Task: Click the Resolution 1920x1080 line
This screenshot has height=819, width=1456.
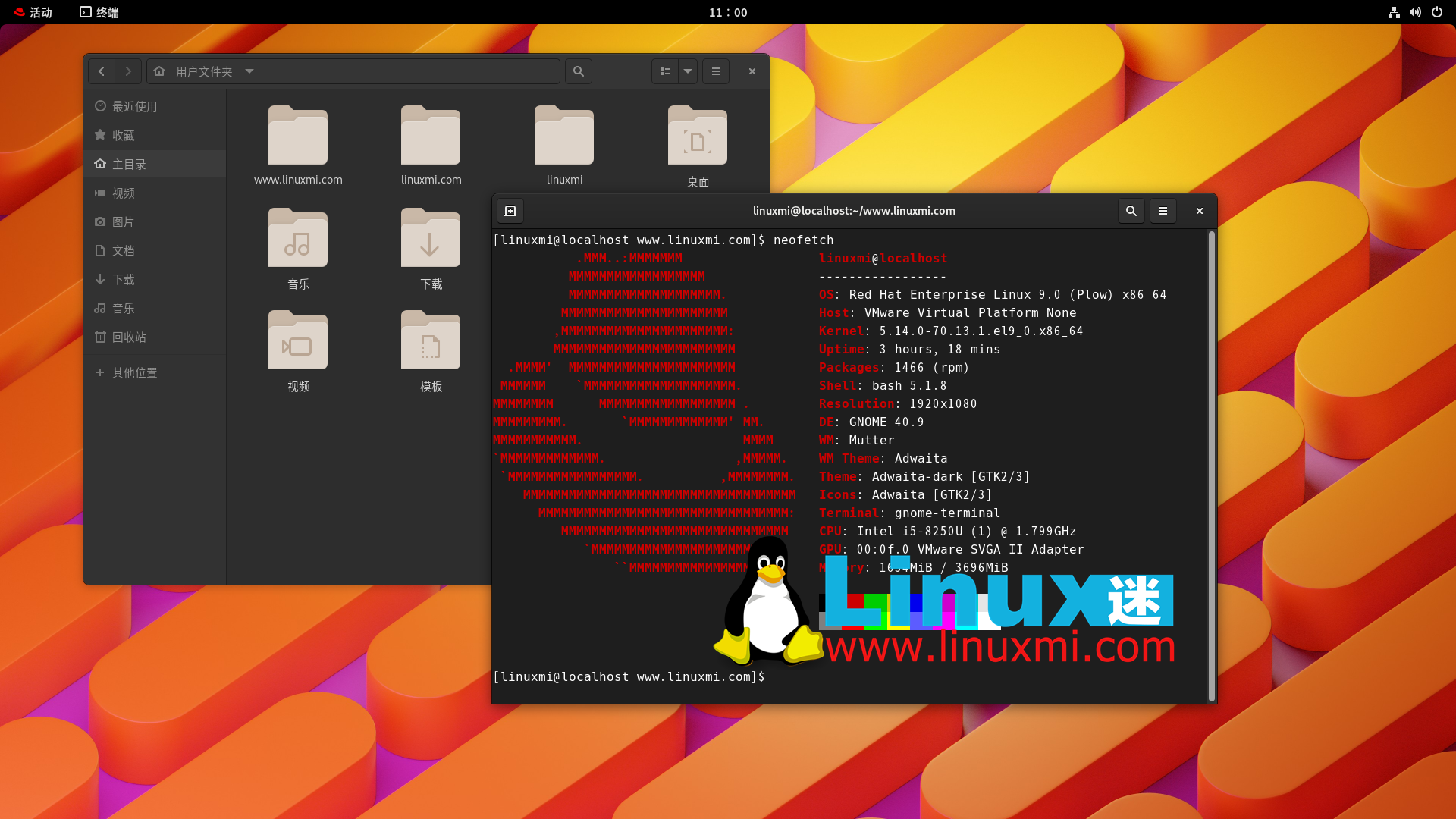Action: 898,403
